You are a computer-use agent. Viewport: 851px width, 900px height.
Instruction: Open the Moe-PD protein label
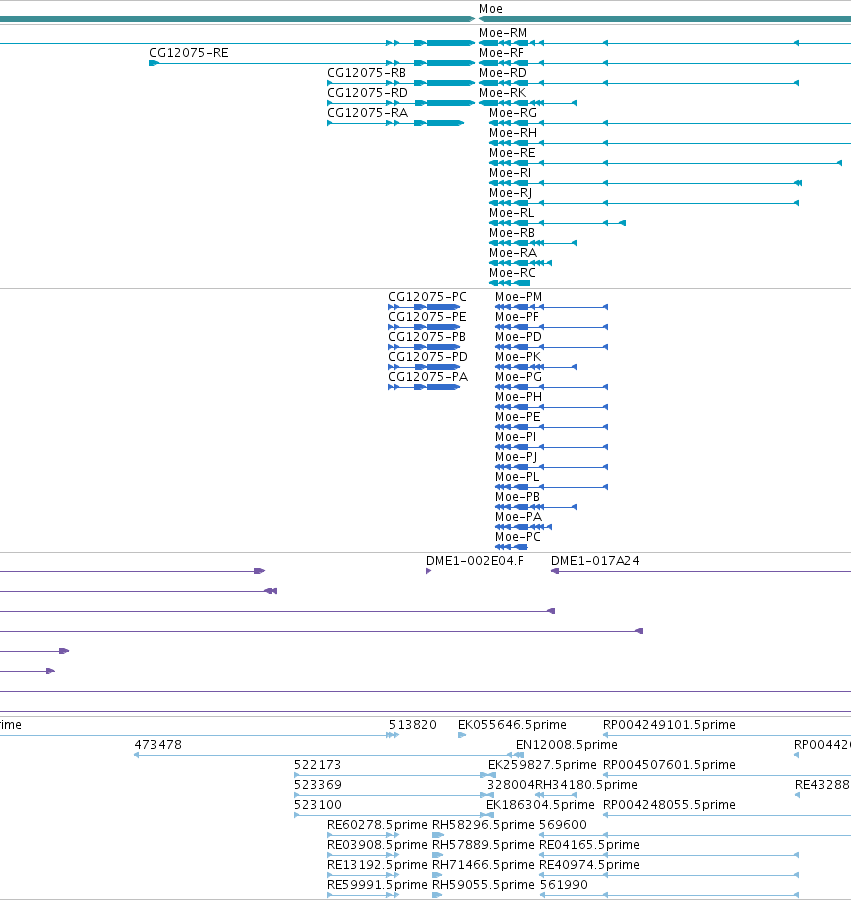pos(518,337)
